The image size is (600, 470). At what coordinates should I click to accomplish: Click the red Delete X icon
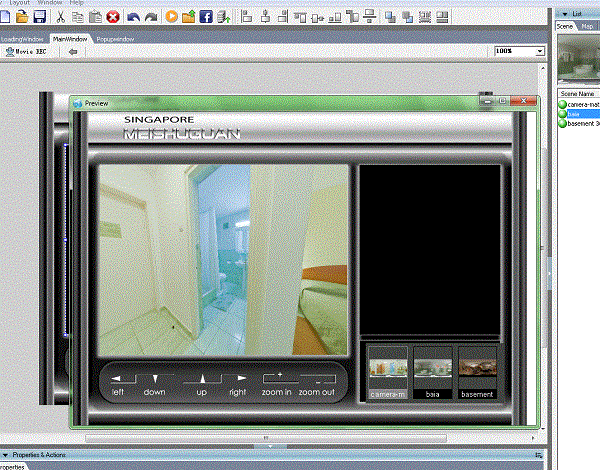(112, 17)
